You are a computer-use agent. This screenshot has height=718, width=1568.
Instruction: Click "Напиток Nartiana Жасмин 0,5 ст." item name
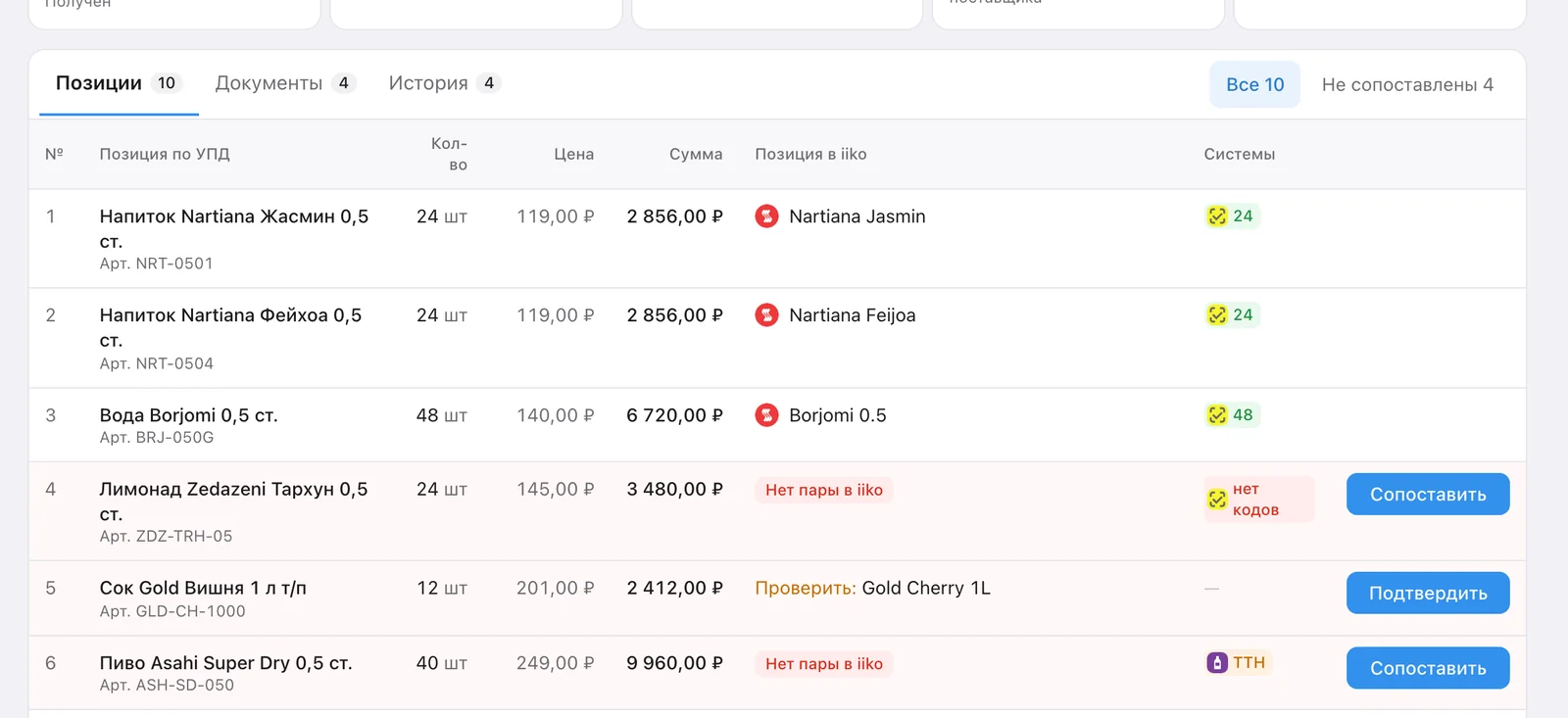point(234,228)
